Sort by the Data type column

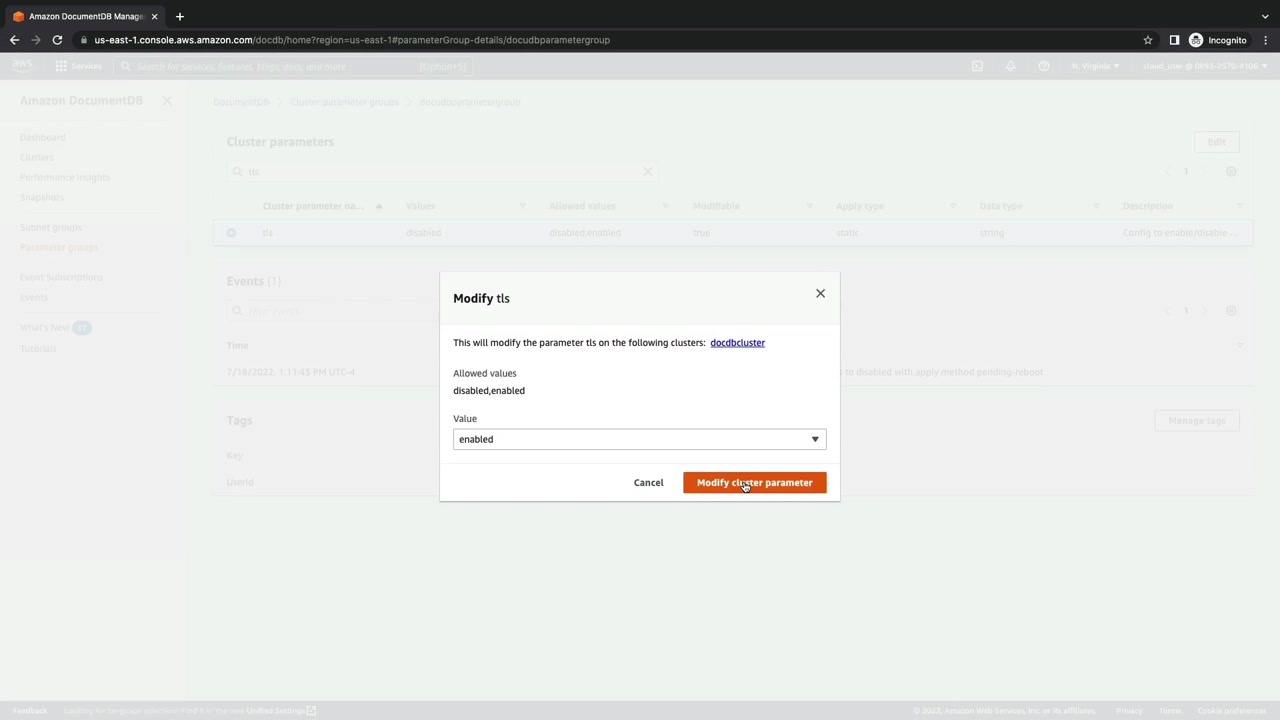1039,206
